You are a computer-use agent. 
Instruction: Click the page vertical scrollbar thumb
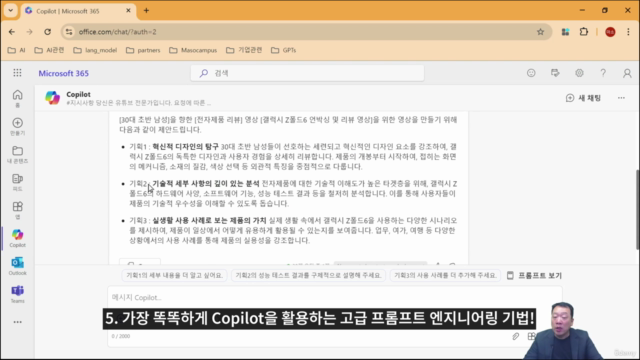click(637, 209)
